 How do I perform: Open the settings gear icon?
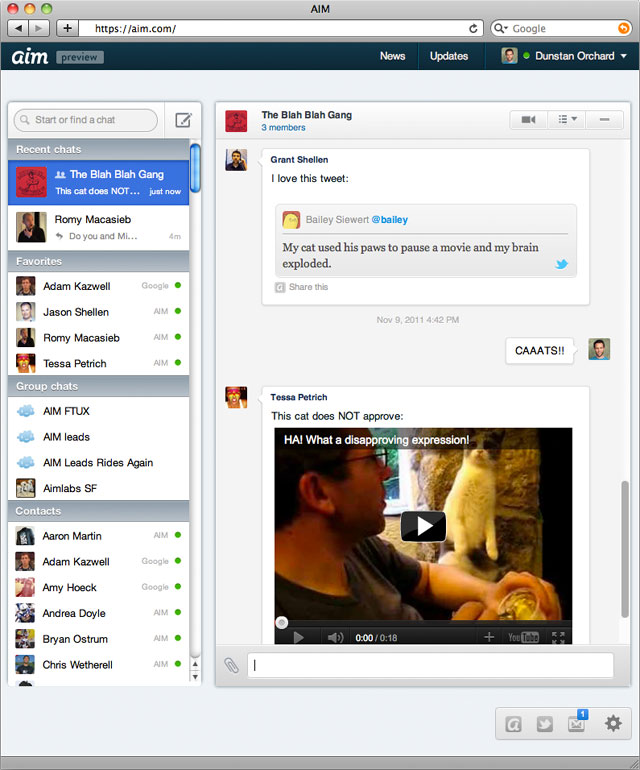(613, 724)
